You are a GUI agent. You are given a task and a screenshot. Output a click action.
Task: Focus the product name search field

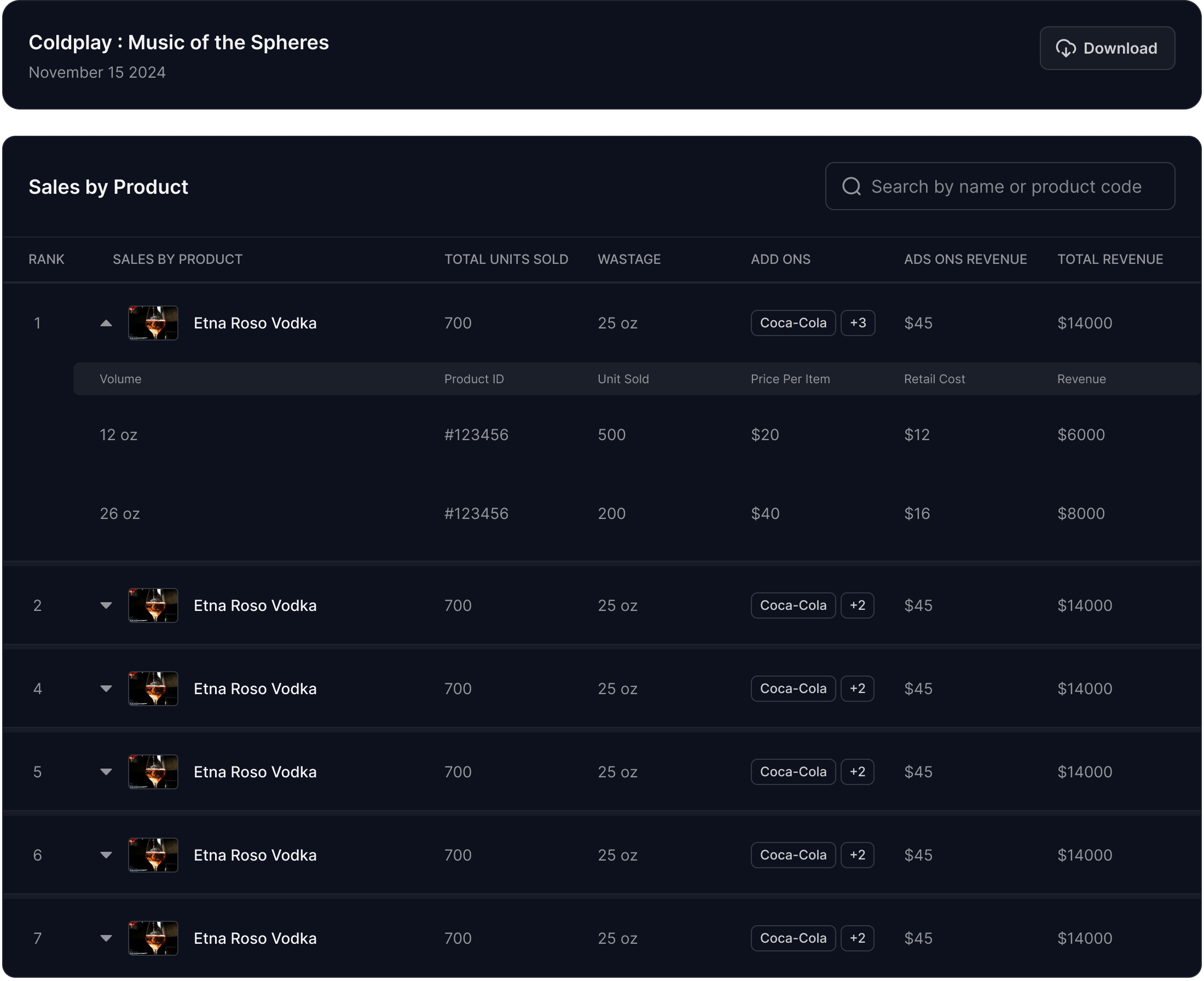point(1006,187)
